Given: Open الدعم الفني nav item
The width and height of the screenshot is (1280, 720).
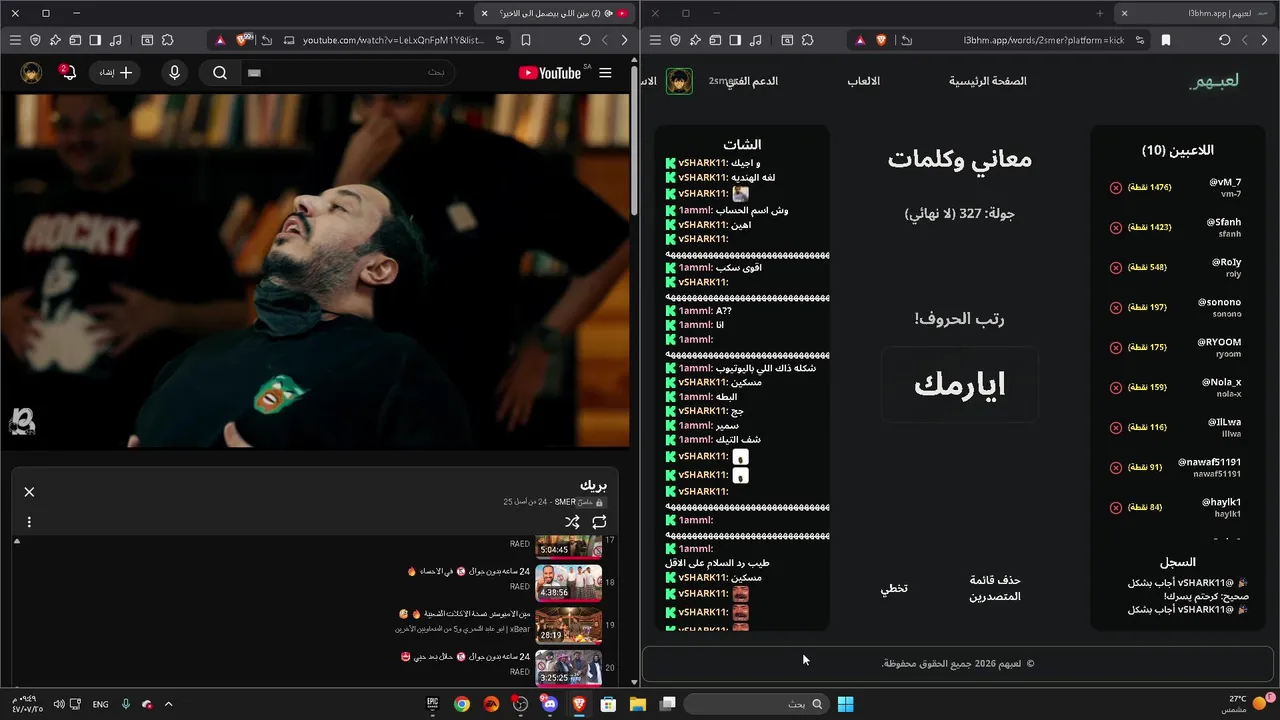Looking at the screenshot, I should [x=751, y=81].
